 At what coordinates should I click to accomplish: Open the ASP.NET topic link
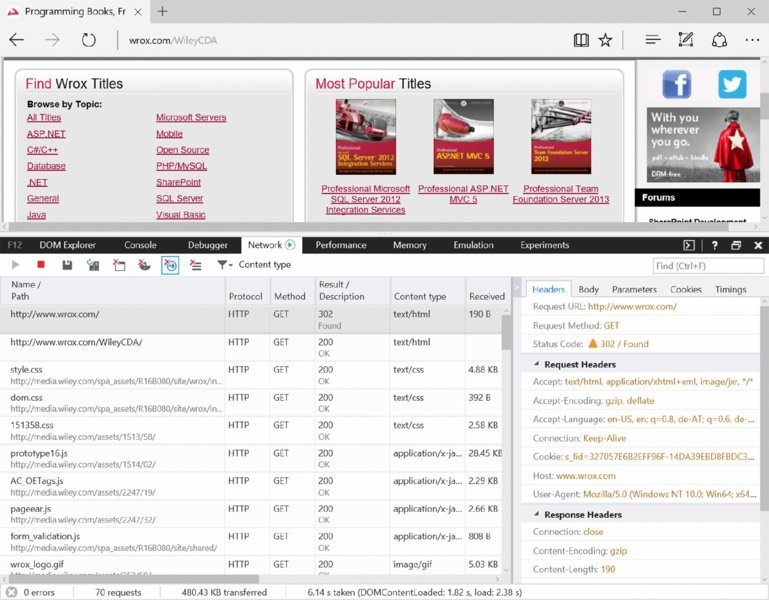click(x=46, y=133)
